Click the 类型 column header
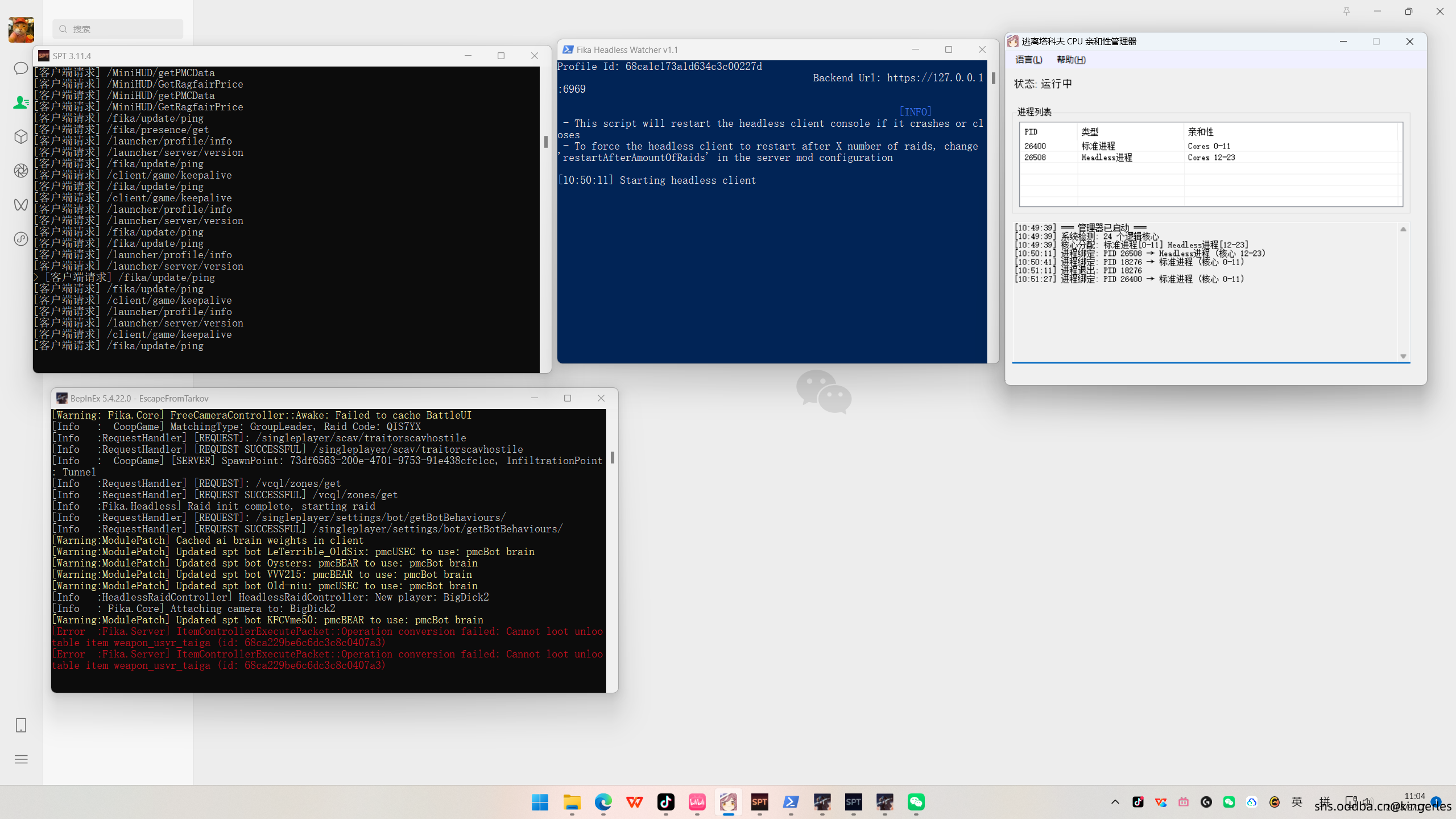1456x819 pixels. coord(1090,132)
